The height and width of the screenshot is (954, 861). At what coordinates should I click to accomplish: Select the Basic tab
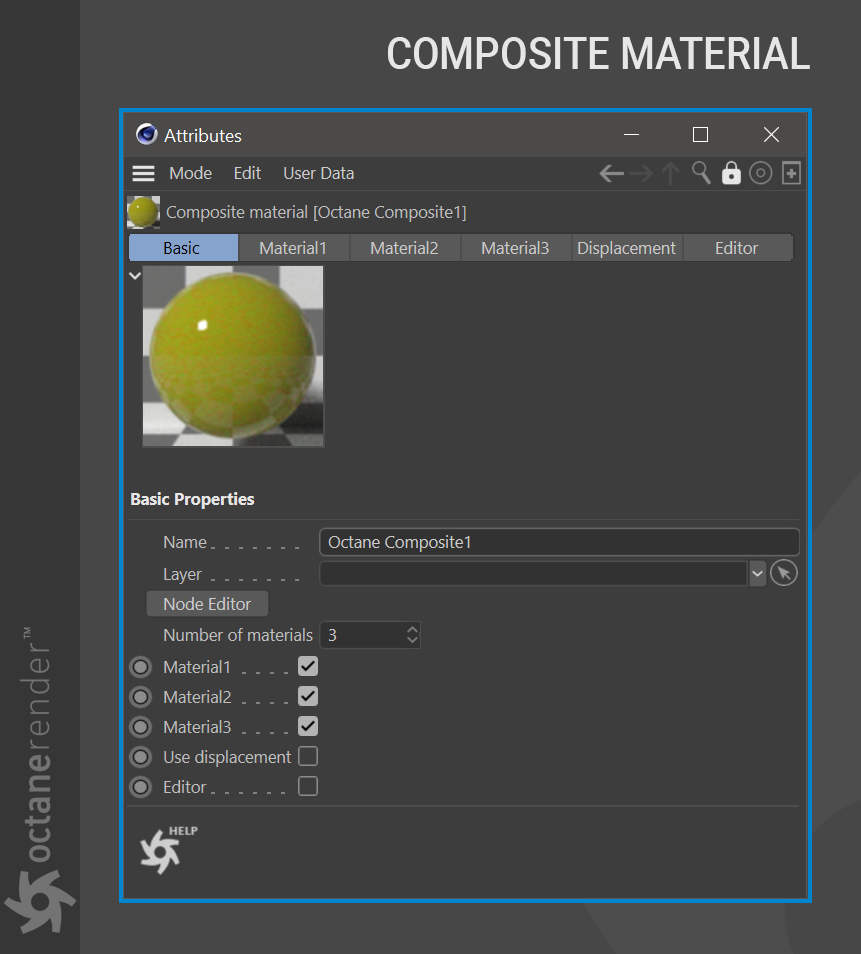(183, 248)
